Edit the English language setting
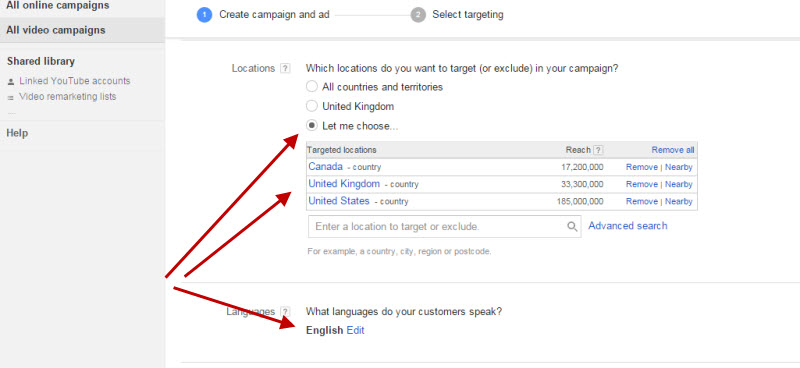This screenshot has height=368, width=800. (x=356, y=330)
